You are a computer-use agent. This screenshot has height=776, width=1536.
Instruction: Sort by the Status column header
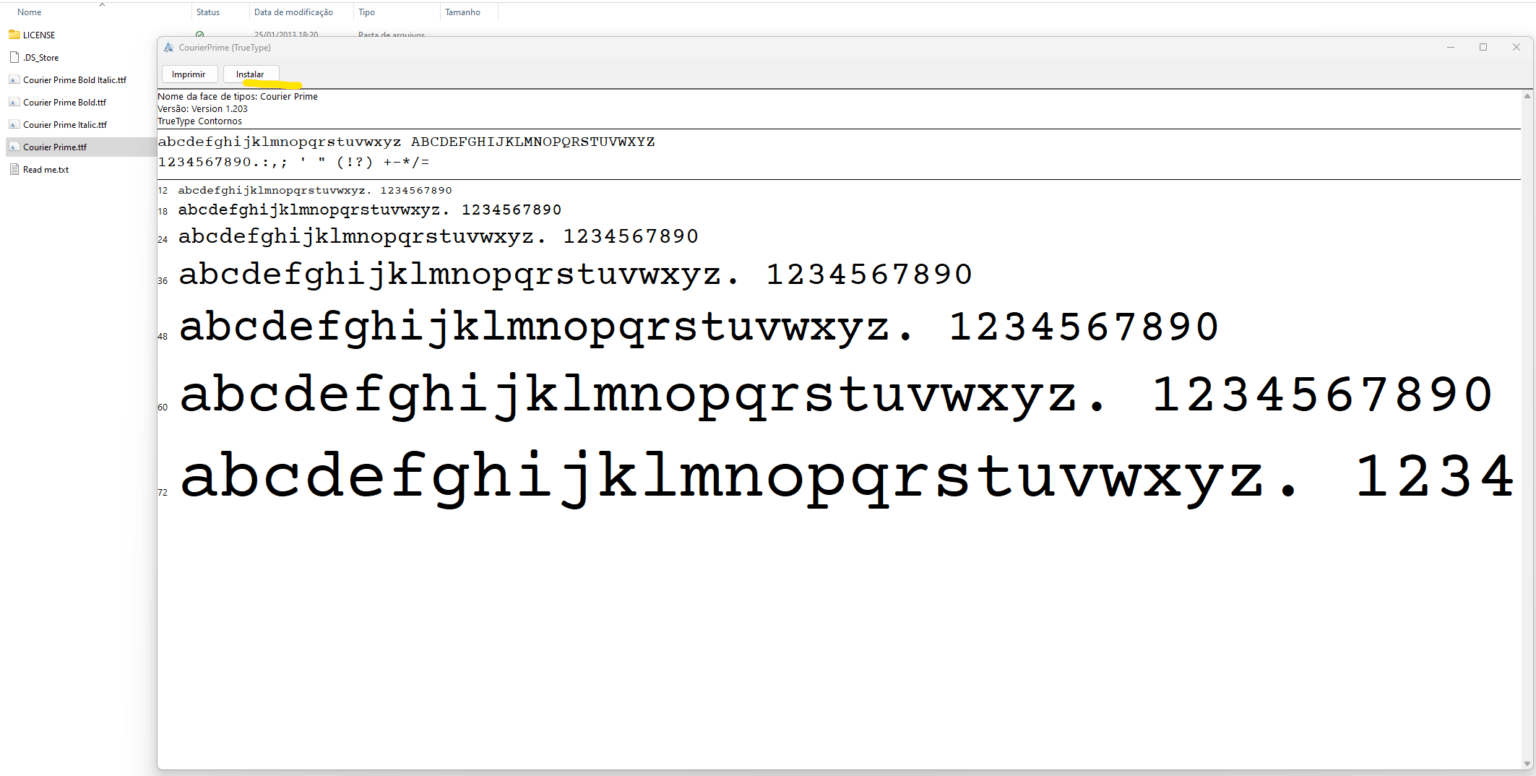[208, 12]
